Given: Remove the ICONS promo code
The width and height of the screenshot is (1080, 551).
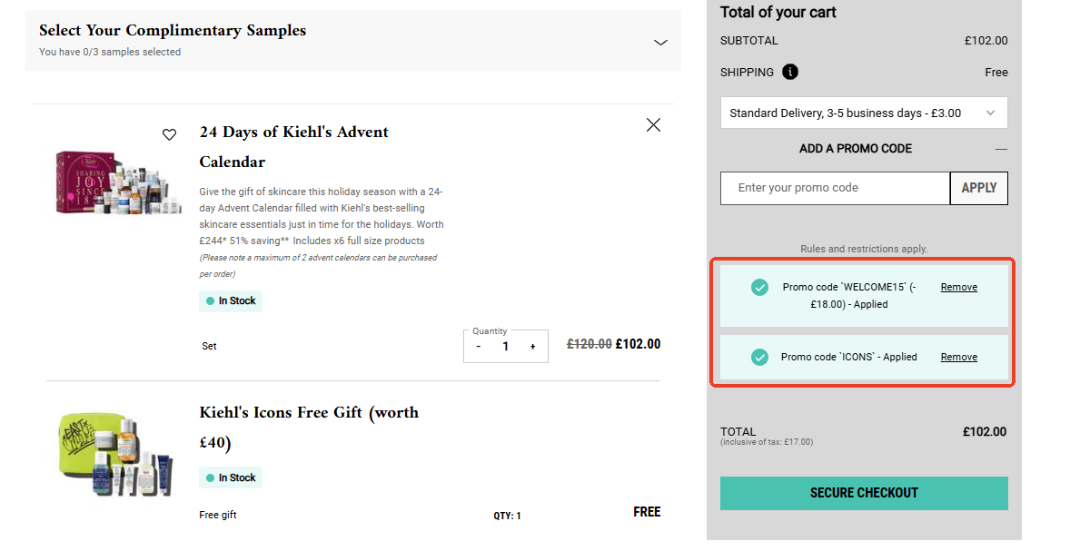Looking at the screenshot, I should (958, 357).
